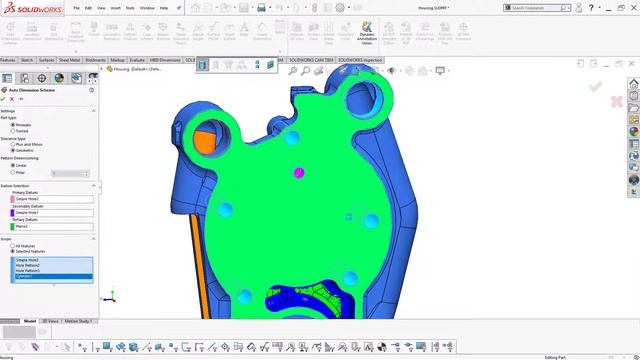Image resolution: width=640 pixels, height=360 pixels.
Task: Open the Evaluate tab
Action: click(137, 60)
